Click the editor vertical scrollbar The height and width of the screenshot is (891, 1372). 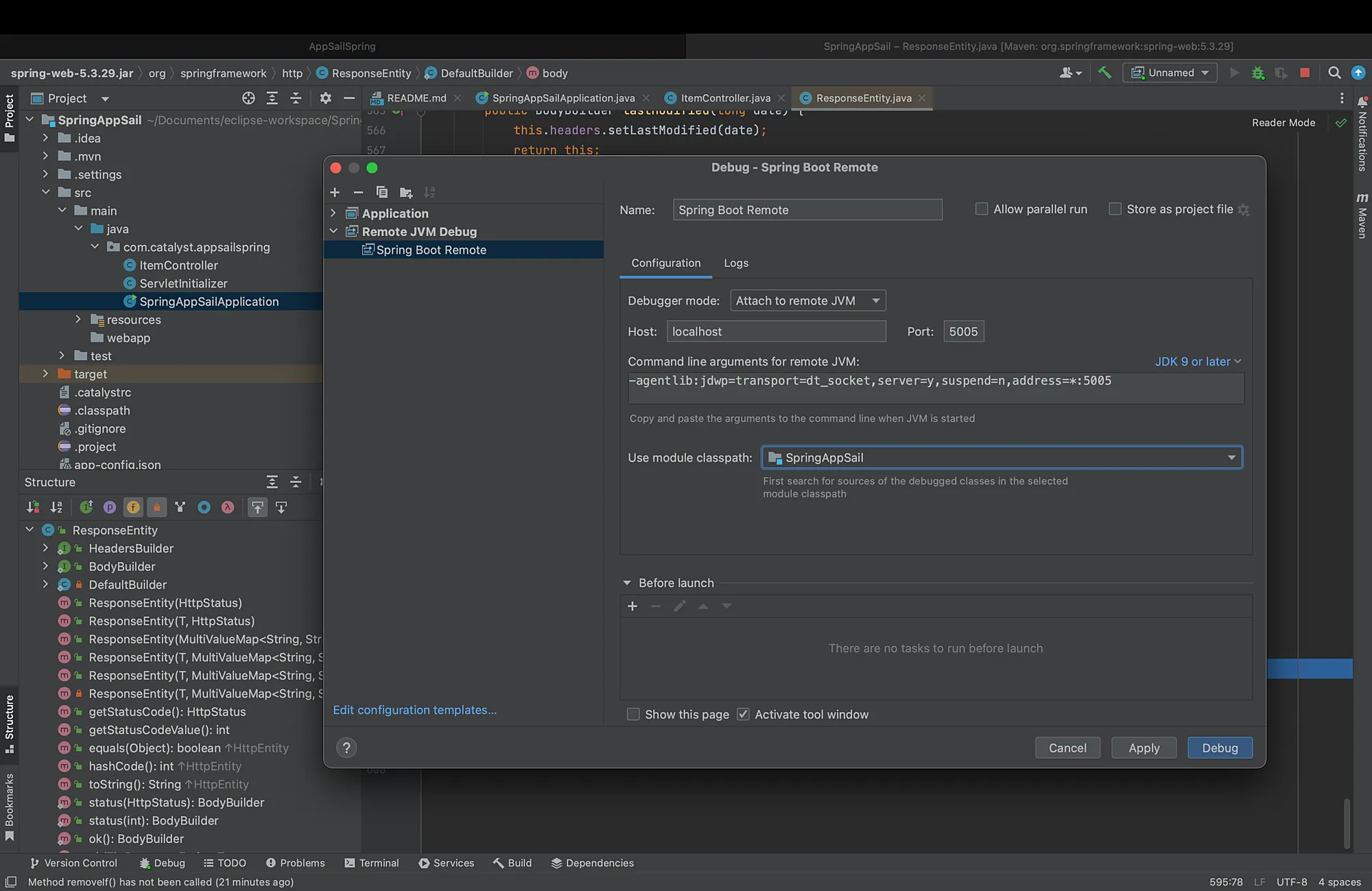point(1347,822)
